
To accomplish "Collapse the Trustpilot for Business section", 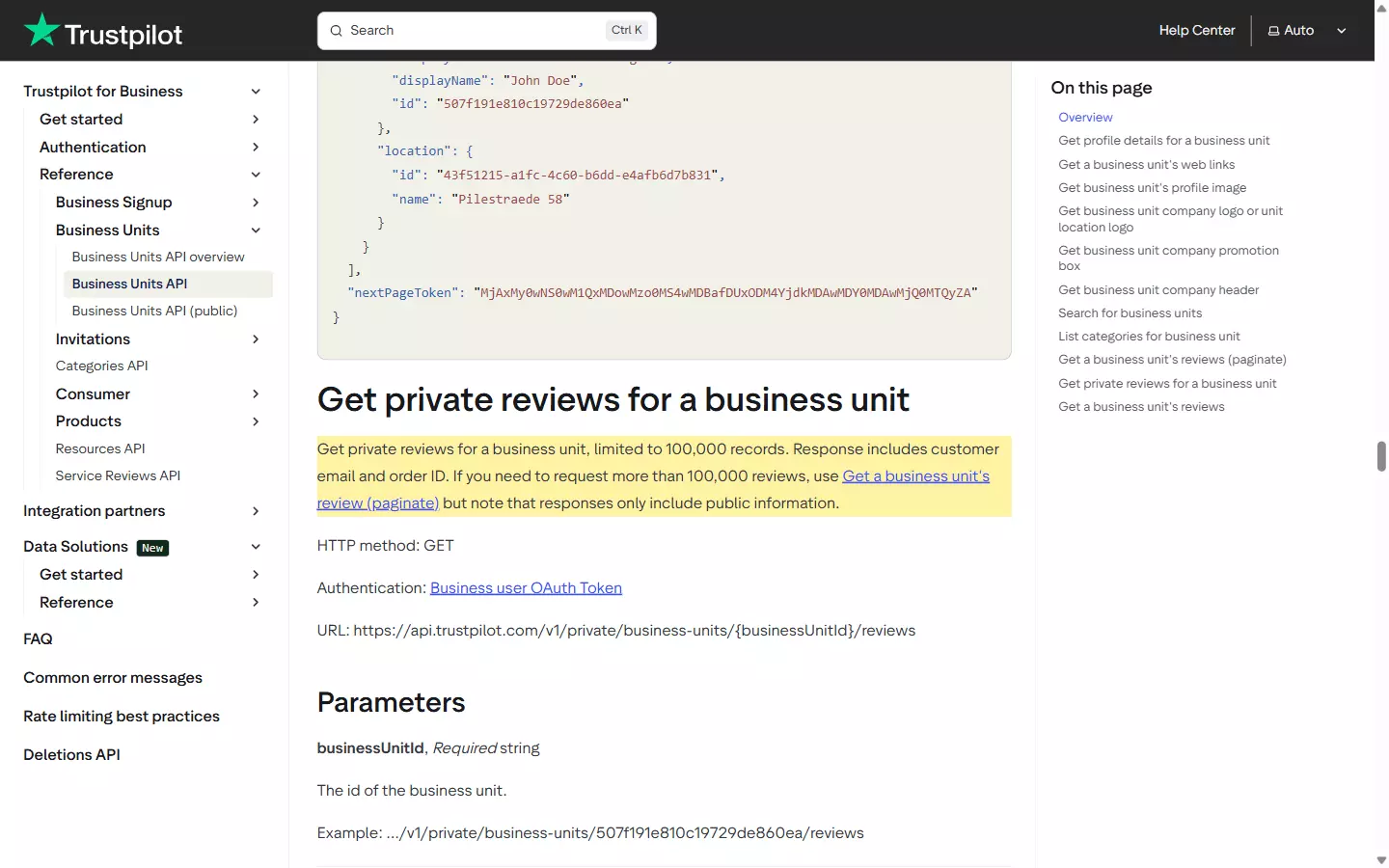I will (x=256, y=92).
